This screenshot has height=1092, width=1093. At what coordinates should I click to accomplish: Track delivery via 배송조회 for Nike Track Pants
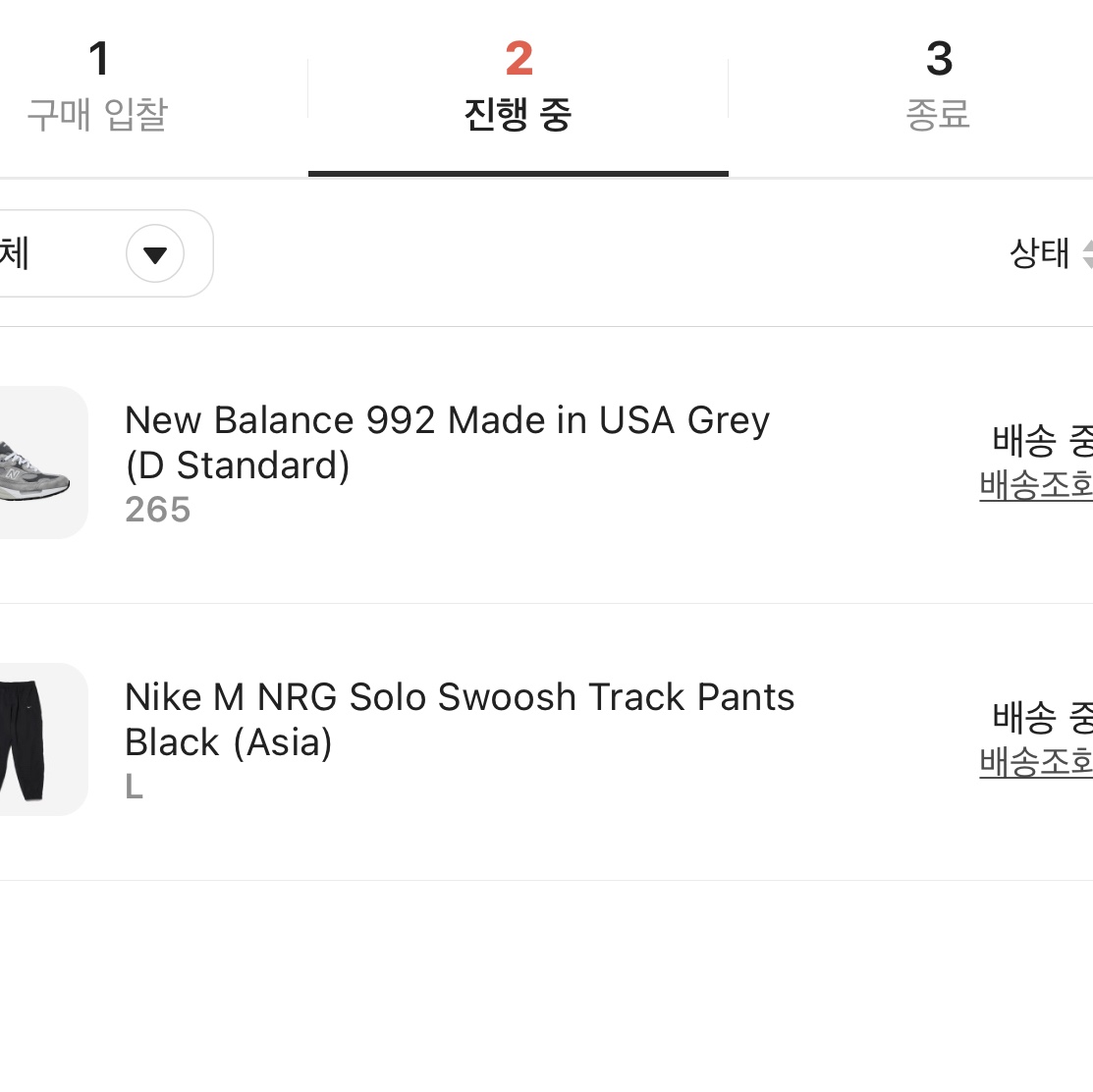coord(1036,762)
